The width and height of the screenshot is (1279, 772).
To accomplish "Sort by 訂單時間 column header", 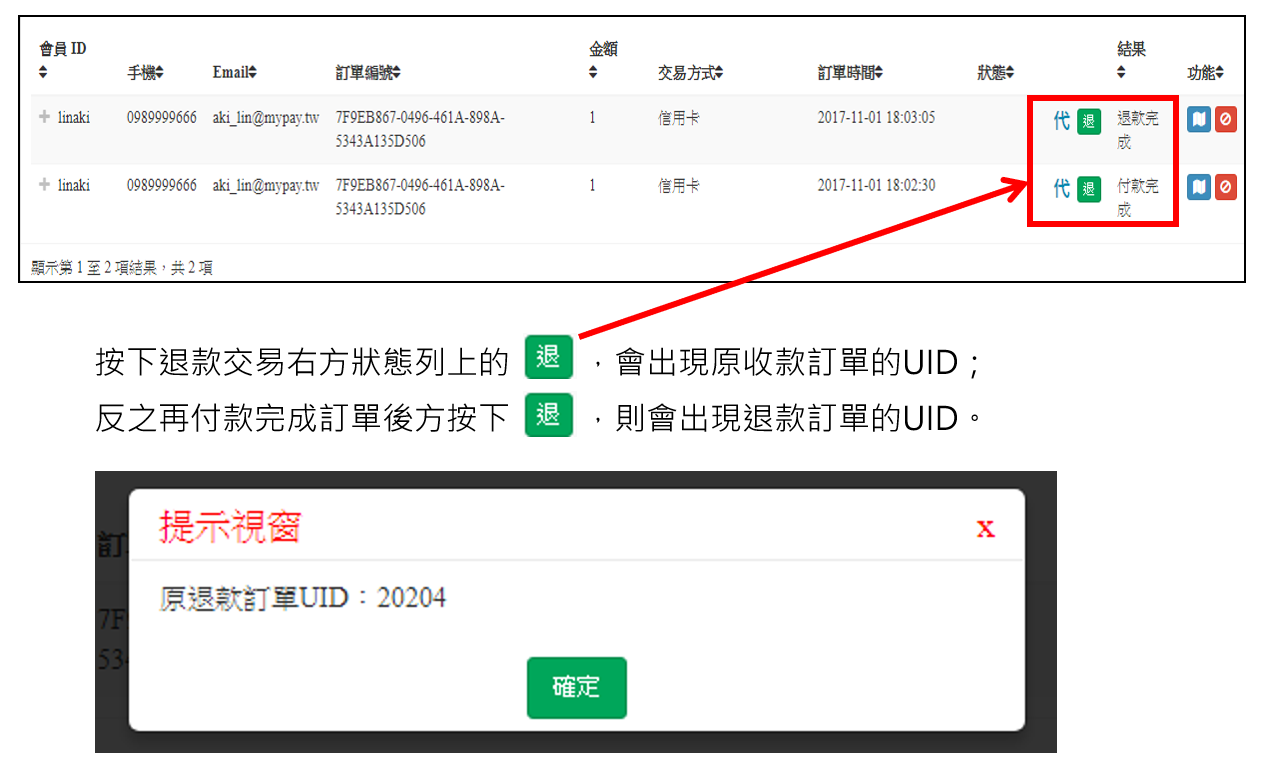I will [849, 73].
